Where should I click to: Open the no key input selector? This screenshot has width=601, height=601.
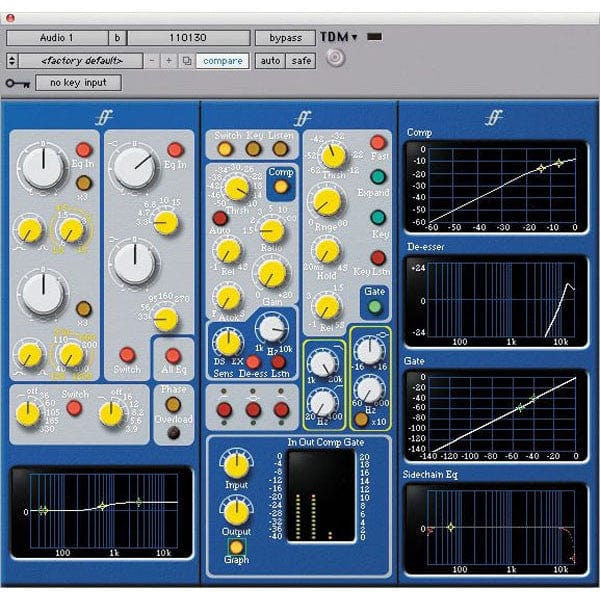(x=79, y=82)
